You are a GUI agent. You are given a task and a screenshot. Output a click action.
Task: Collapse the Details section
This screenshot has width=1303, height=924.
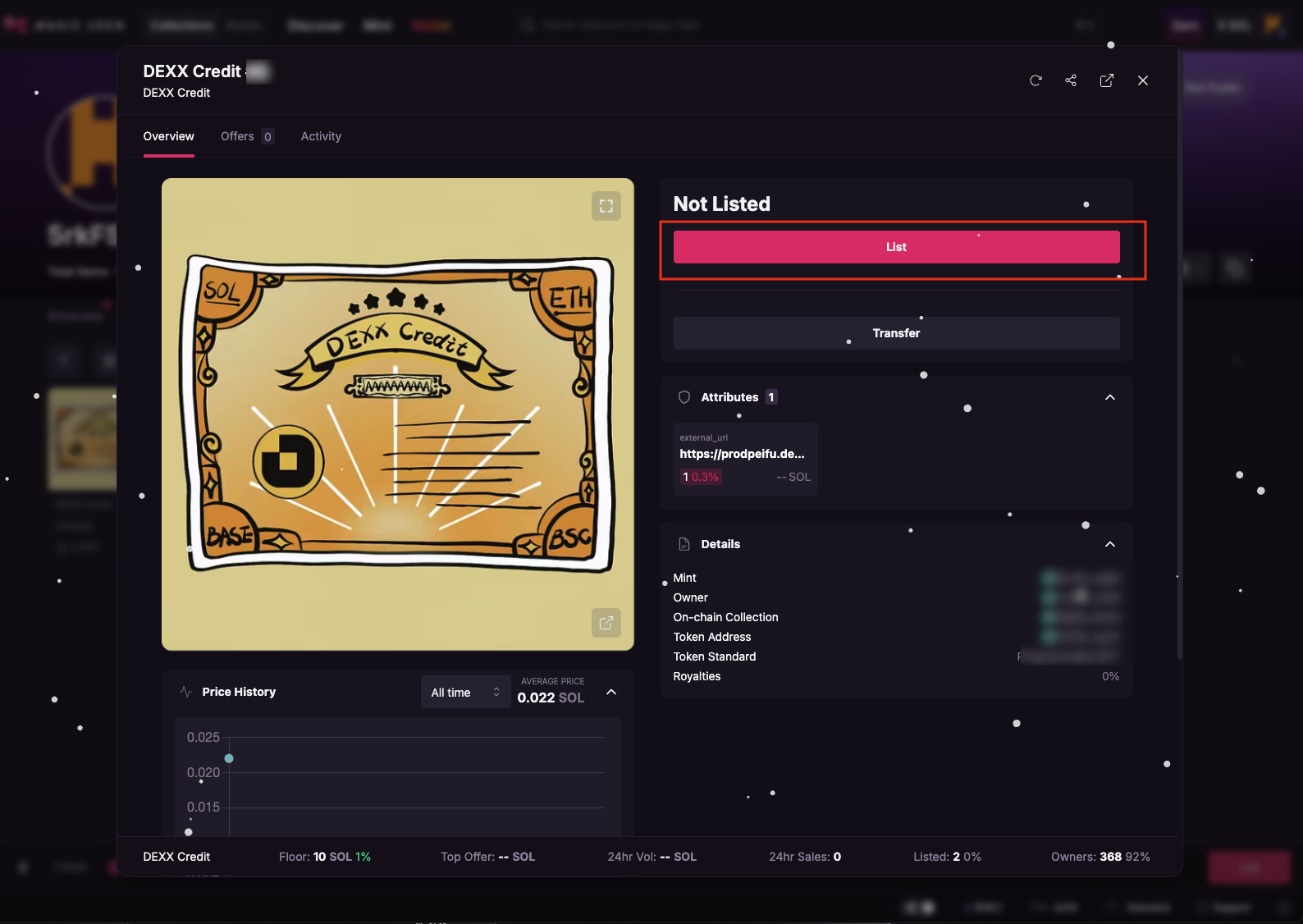(1110, 544)
